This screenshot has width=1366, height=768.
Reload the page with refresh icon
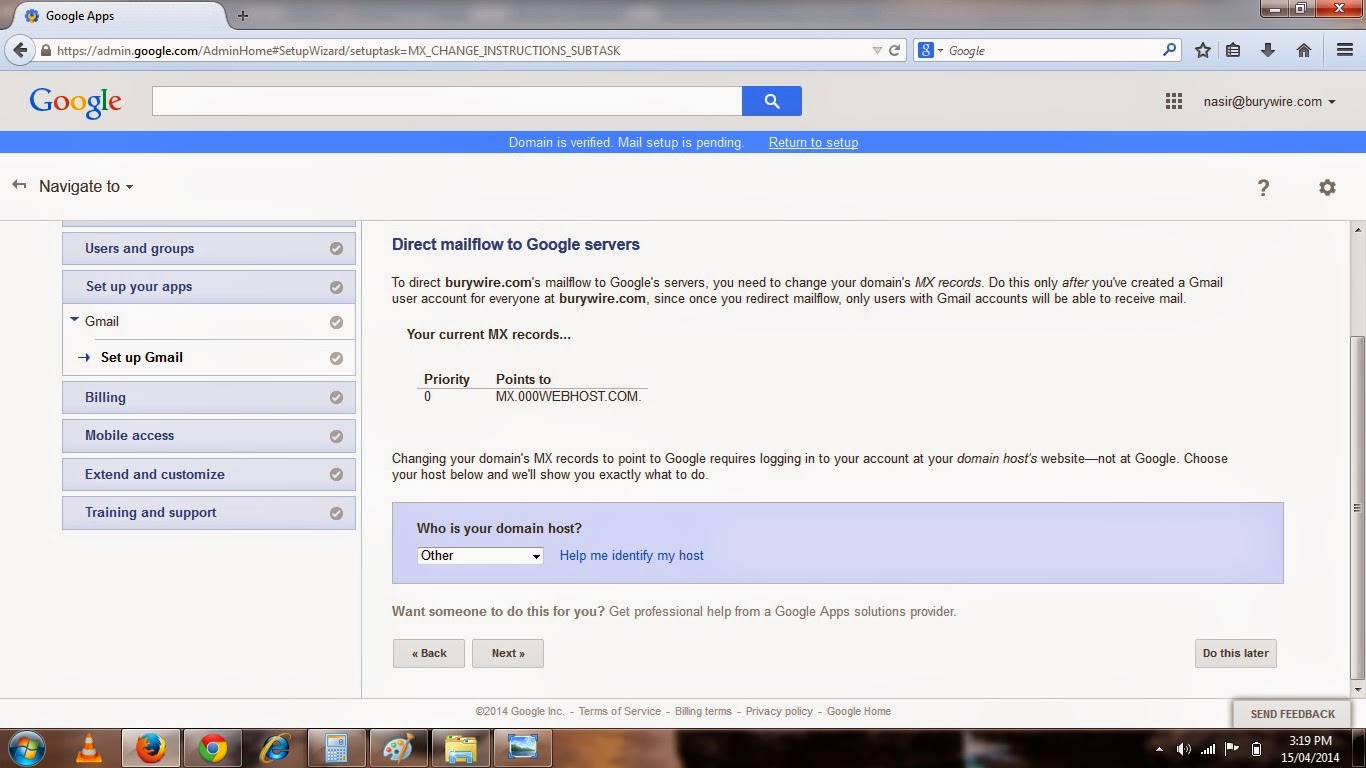(895, 50)
